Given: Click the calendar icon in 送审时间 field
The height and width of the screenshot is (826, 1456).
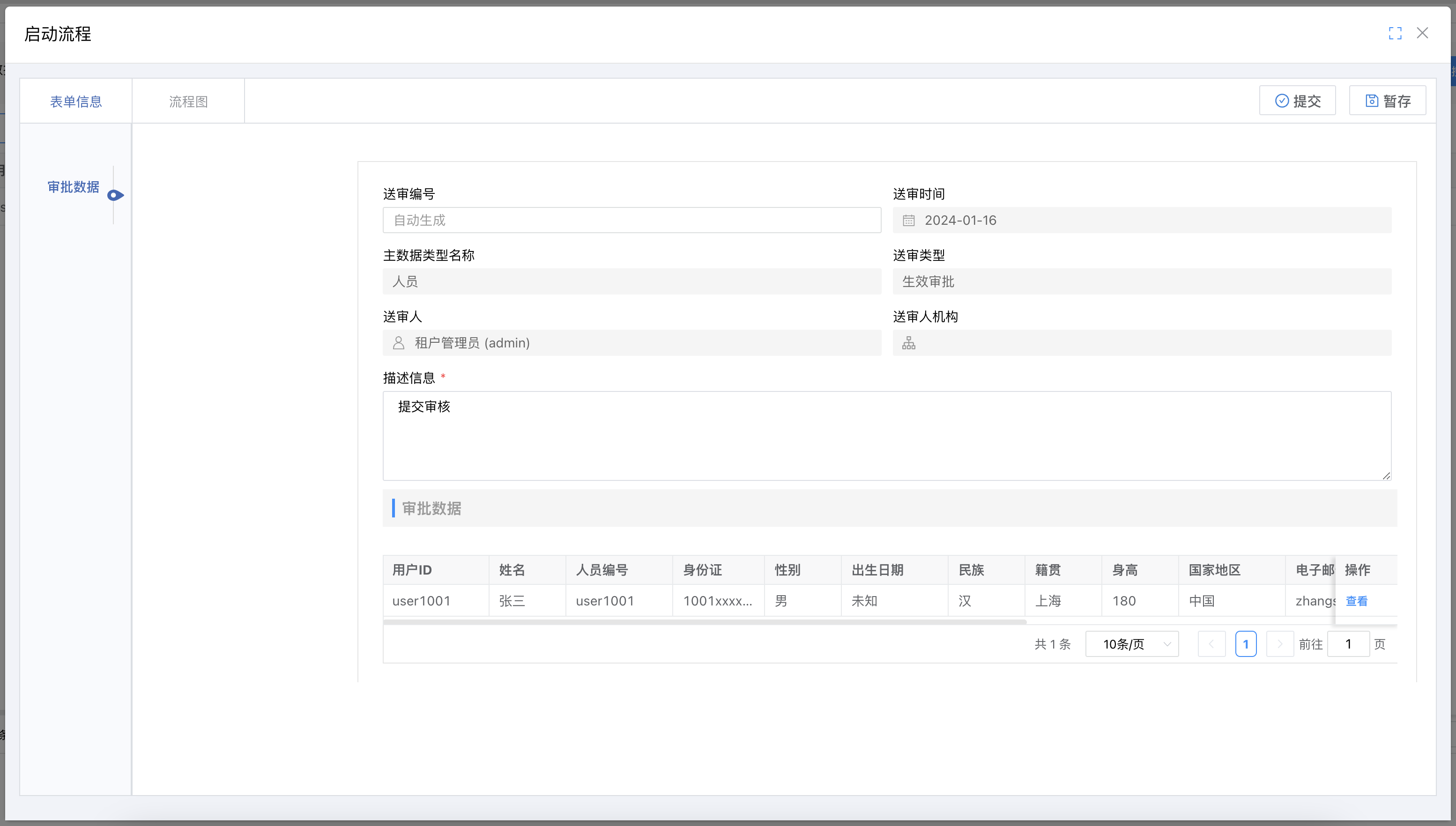Looking at the screenshot, I should tap(908, 220).
